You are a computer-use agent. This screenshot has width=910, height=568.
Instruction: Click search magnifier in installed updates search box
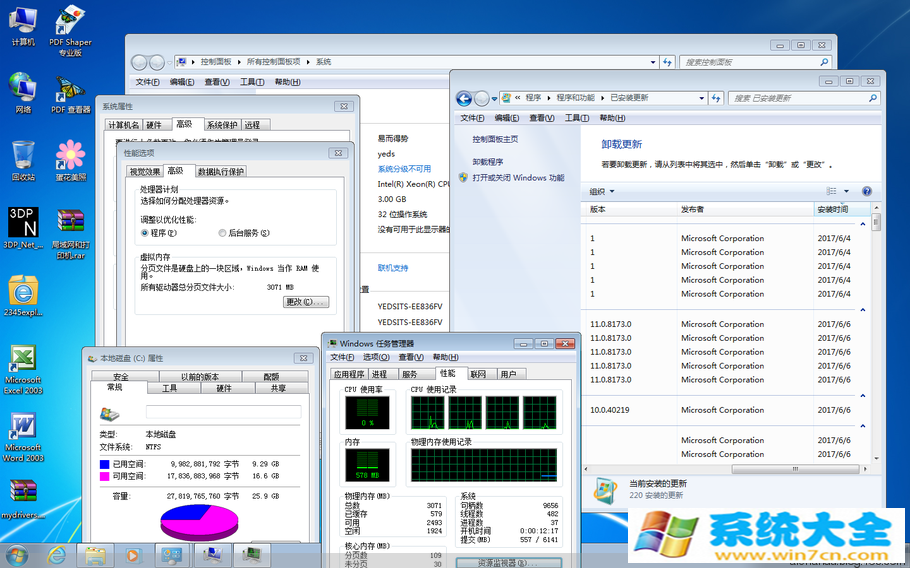point(872,98)
